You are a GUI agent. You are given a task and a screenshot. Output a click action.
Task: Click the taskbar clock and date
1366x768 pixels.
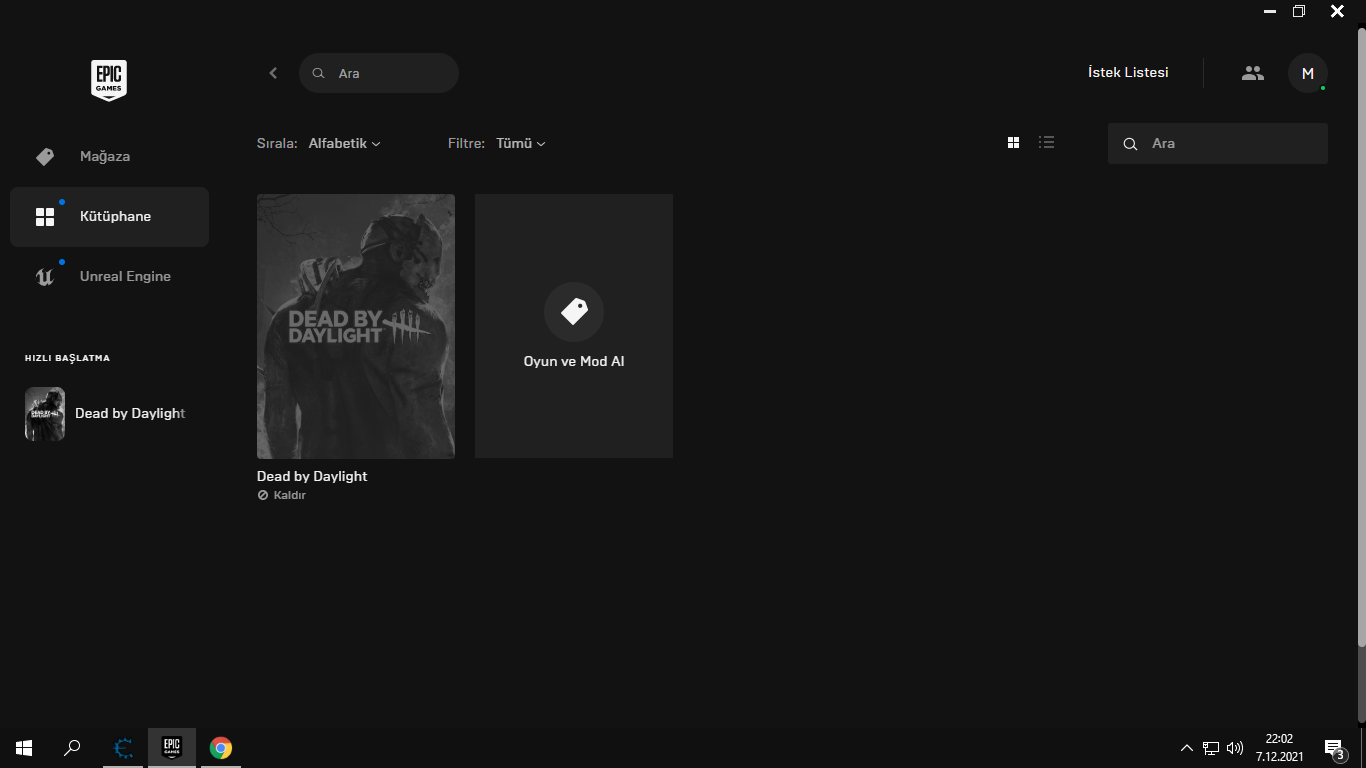coord(1279,748)
